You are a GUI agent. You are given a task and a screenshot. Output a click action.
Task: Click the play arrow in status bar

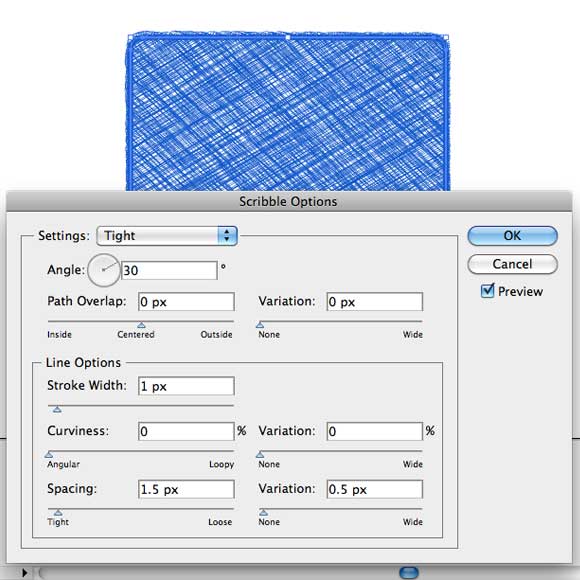pyautogui.click(x=24, y=573)
